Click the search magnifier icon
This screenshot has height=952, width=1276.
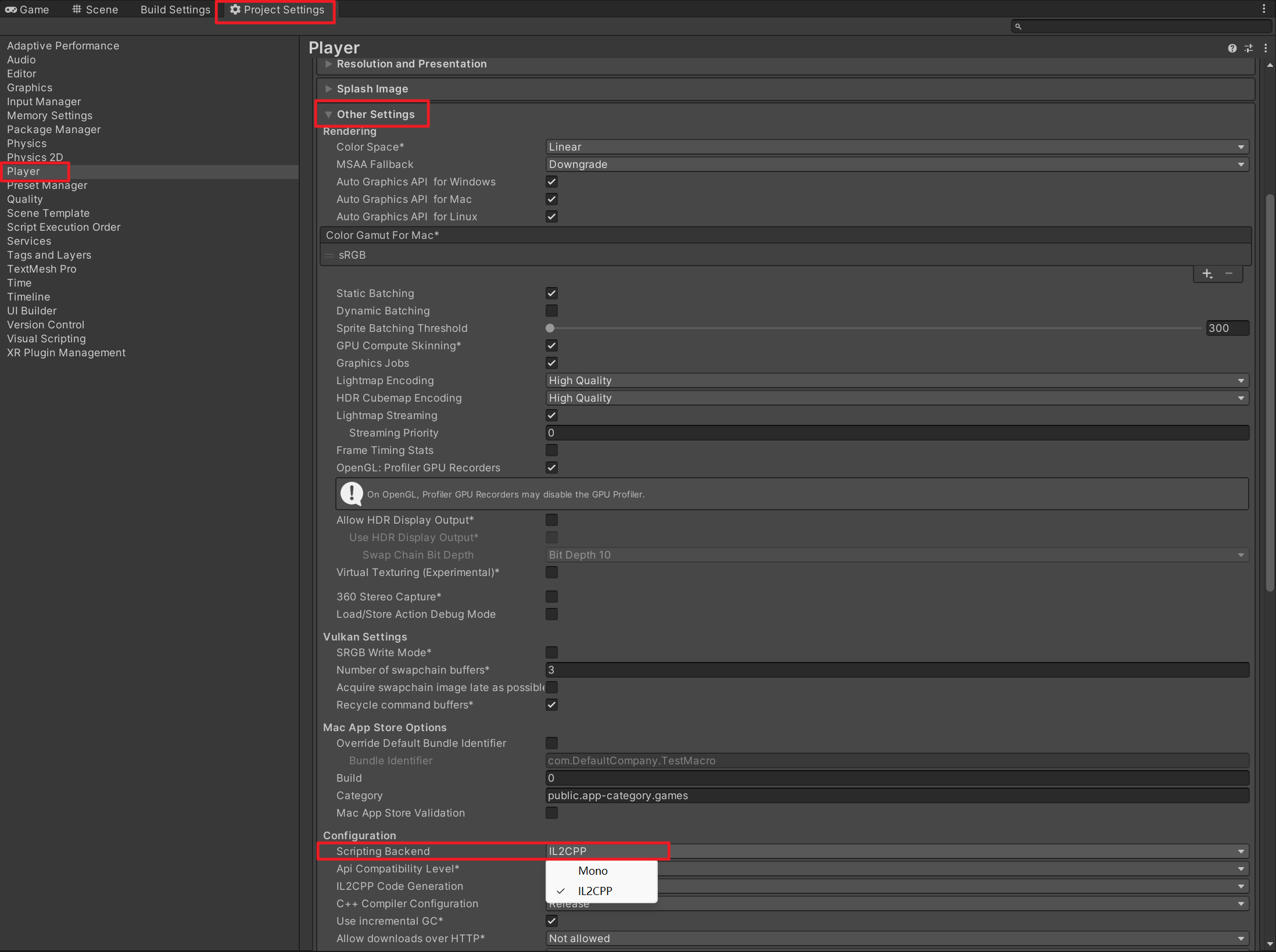1018,26
